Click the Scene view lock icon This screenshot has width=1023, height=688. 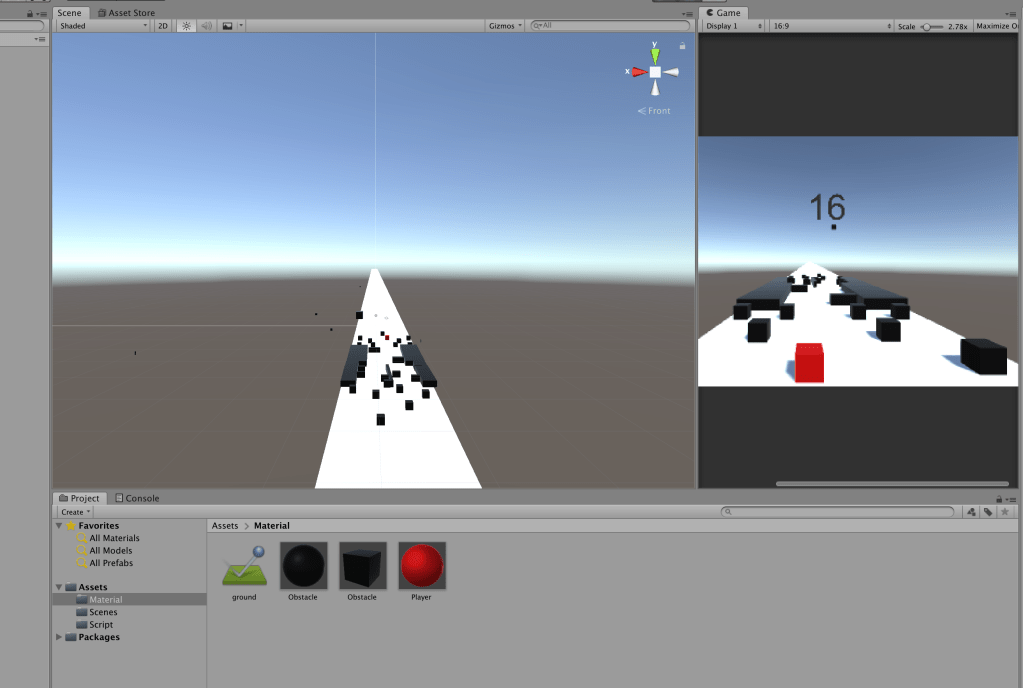[683, 46]
